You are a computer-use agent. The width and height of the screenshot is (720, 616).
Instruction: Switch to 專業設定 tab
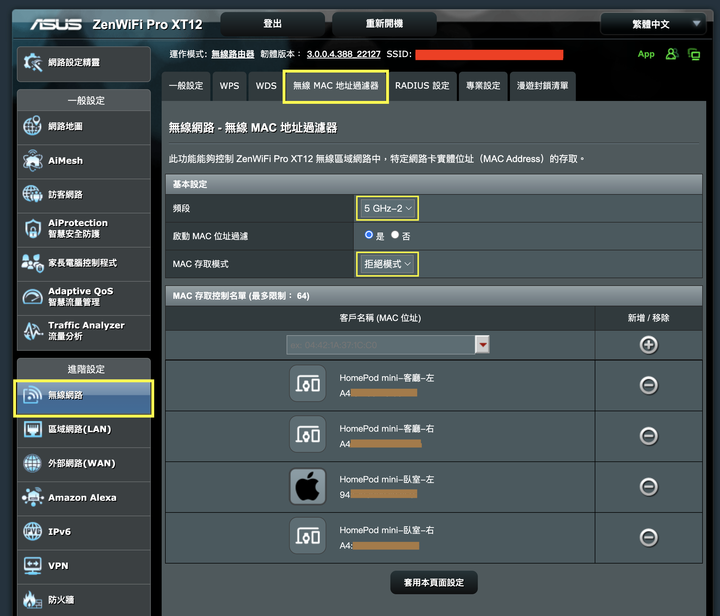pyautogui.click(x=483, y=86)
